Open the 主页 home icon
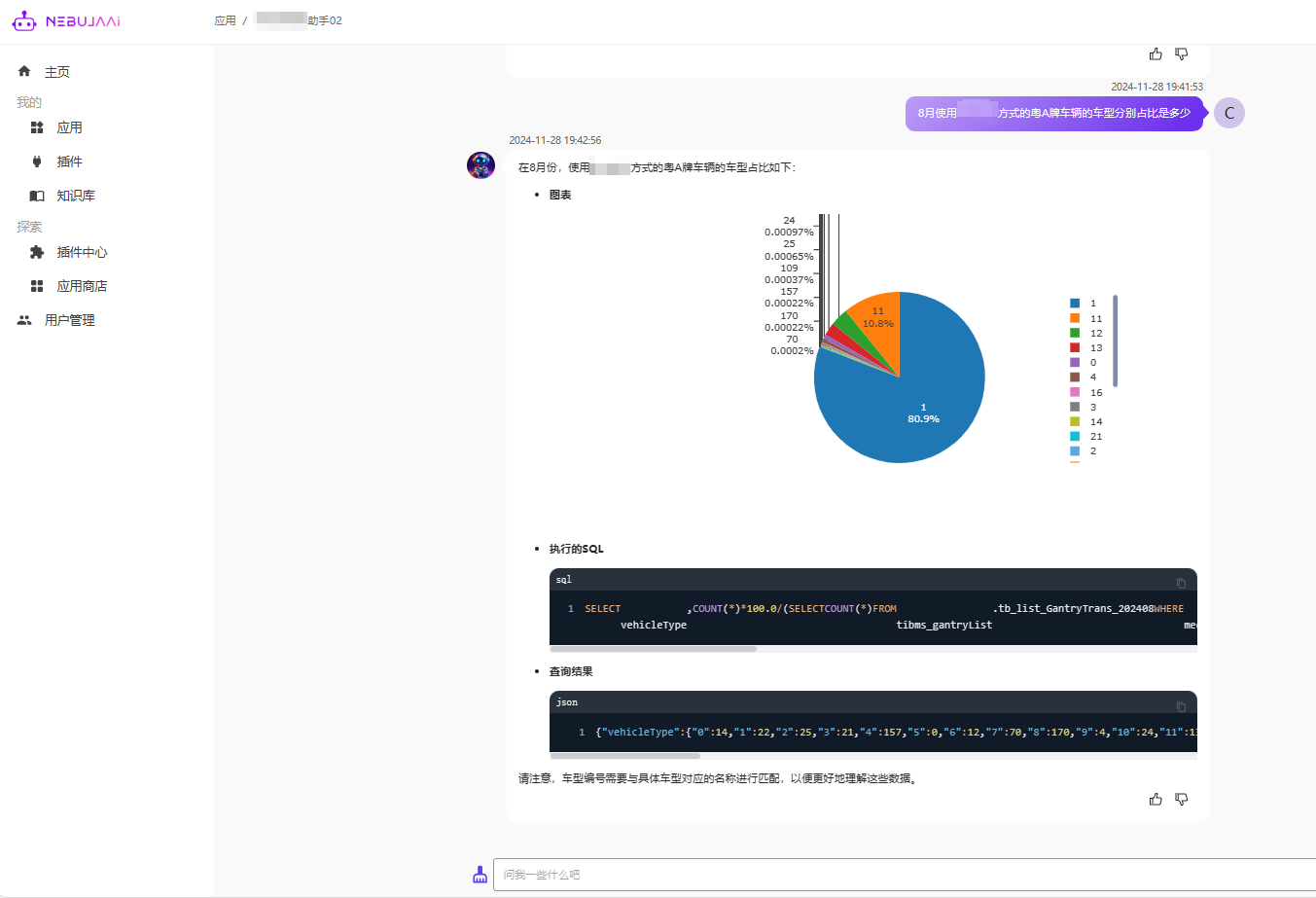This screenshot has height=898, width=1316. 24,71
